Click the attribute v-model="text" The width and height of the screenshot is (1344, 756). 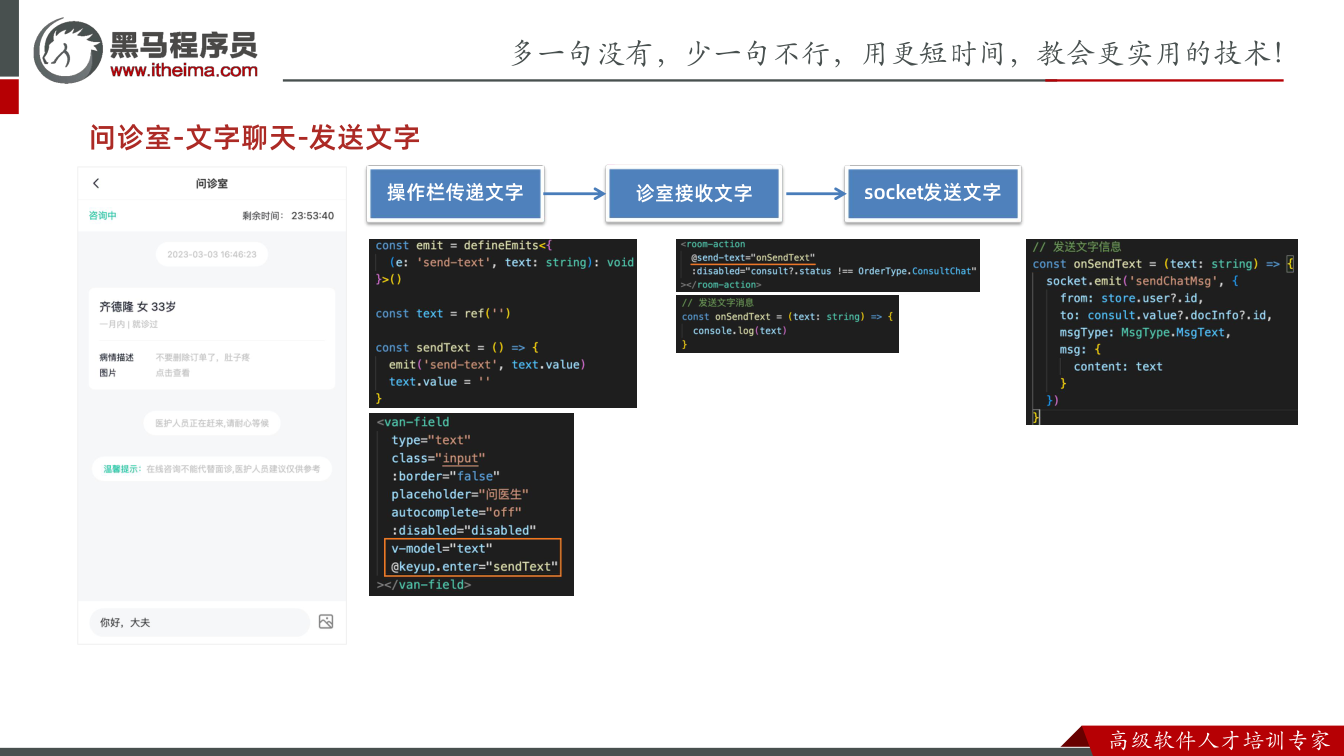442,548
